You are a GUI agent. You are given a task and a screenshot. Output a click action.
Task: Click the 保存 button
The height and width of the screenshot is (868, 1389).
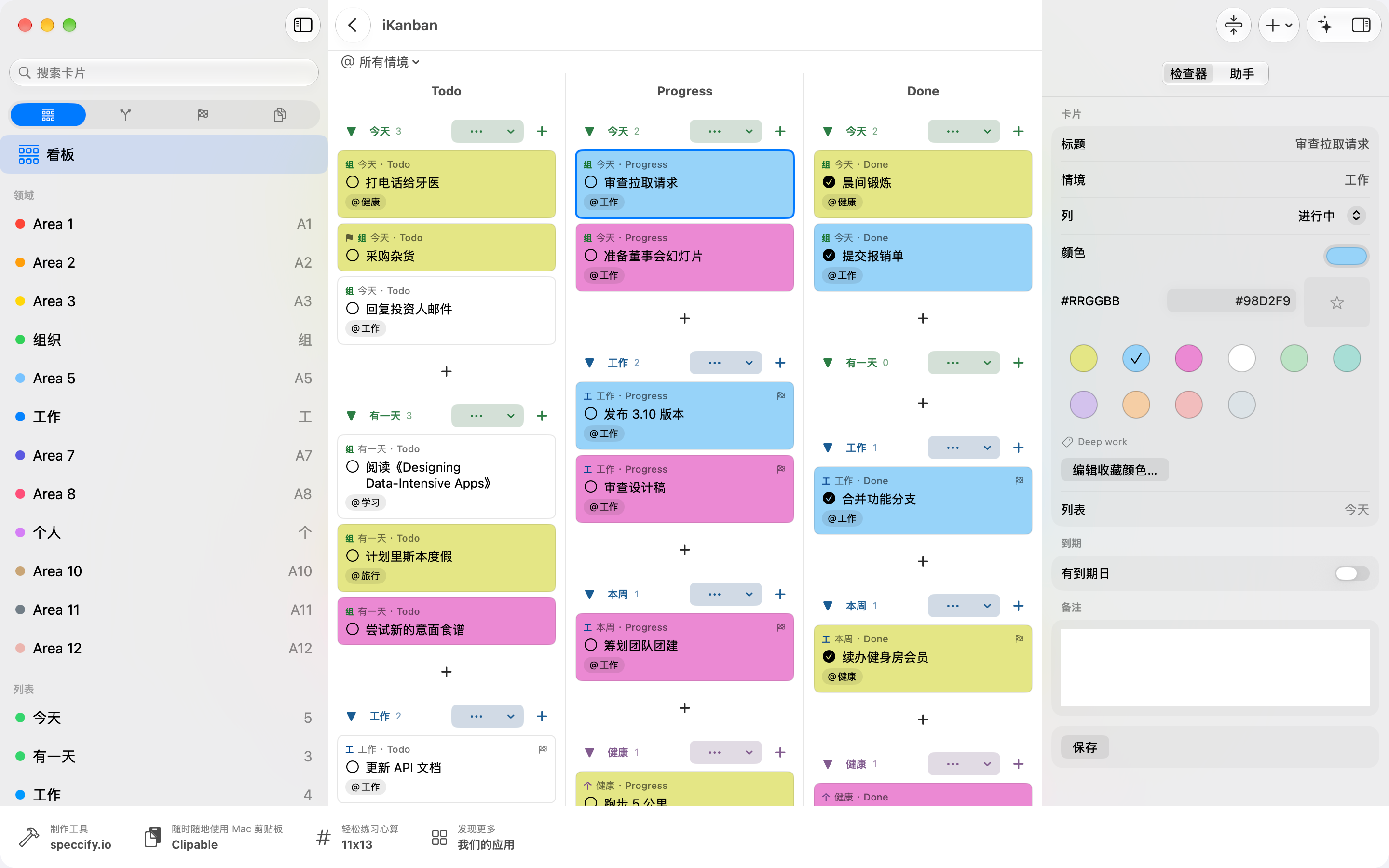[1085, 747]
